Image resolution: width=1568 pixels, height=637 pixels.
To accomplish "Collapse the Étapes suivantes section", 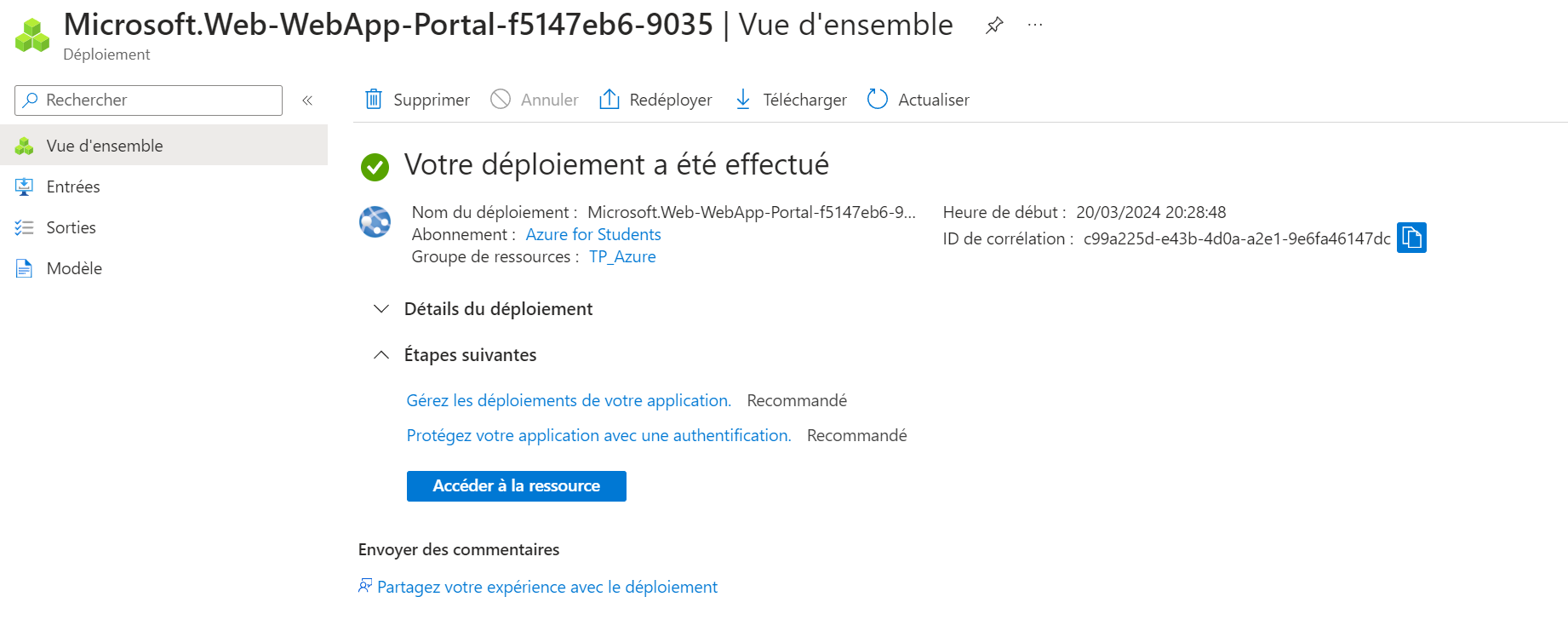I will pyautogui.click(x=381, y=354).
